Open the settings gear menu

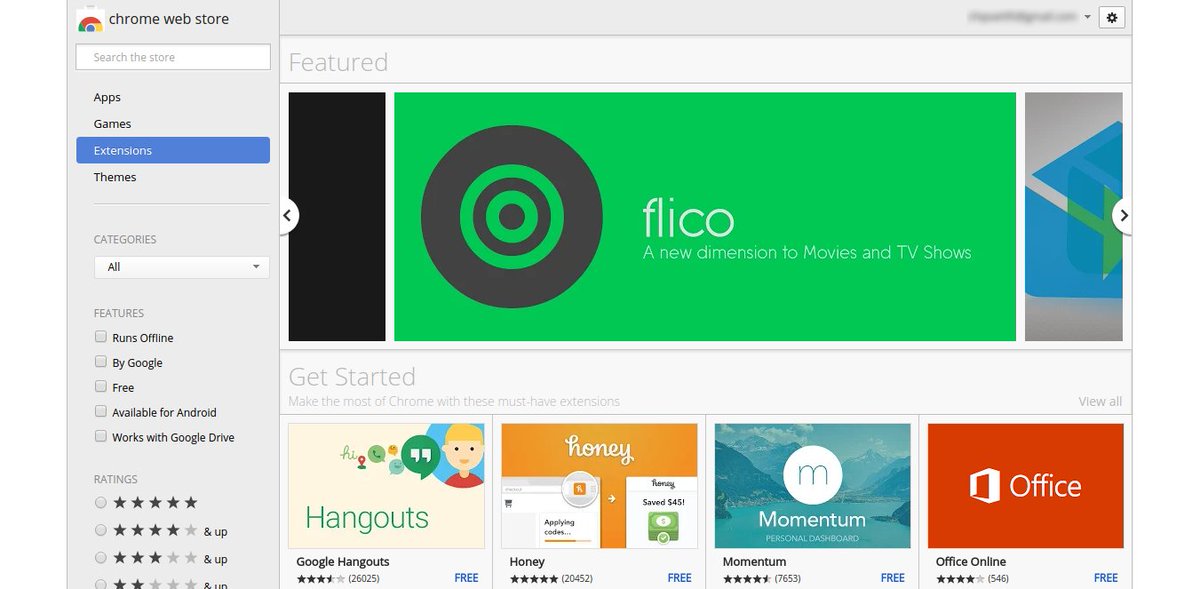tap(1112, 17)
